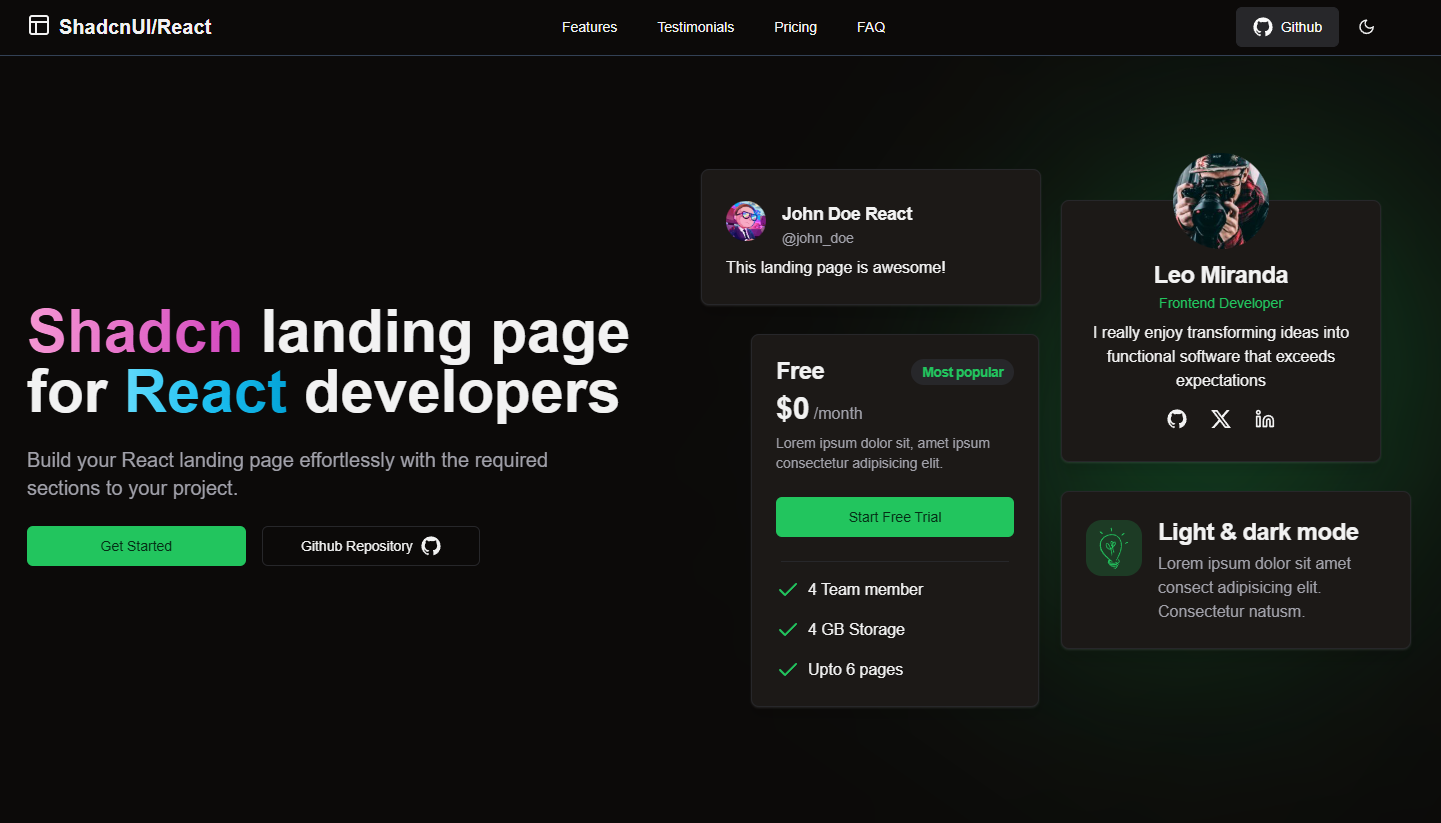Click John Doe React's avatar
The width and height of the screenshot is (1441, 823).
pos(746,221)
